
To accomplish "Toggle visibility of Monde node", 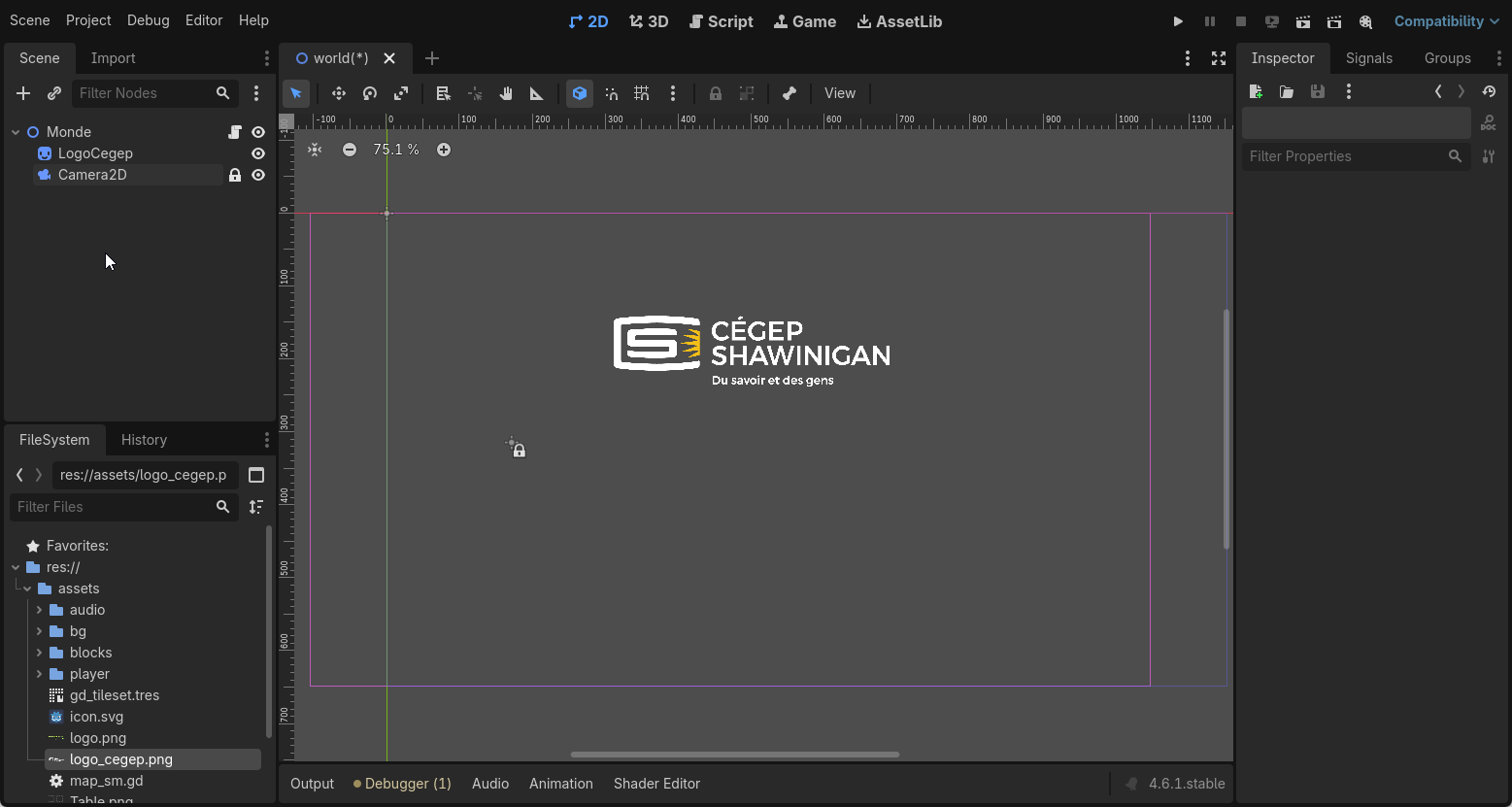I will tap(258, 132).
